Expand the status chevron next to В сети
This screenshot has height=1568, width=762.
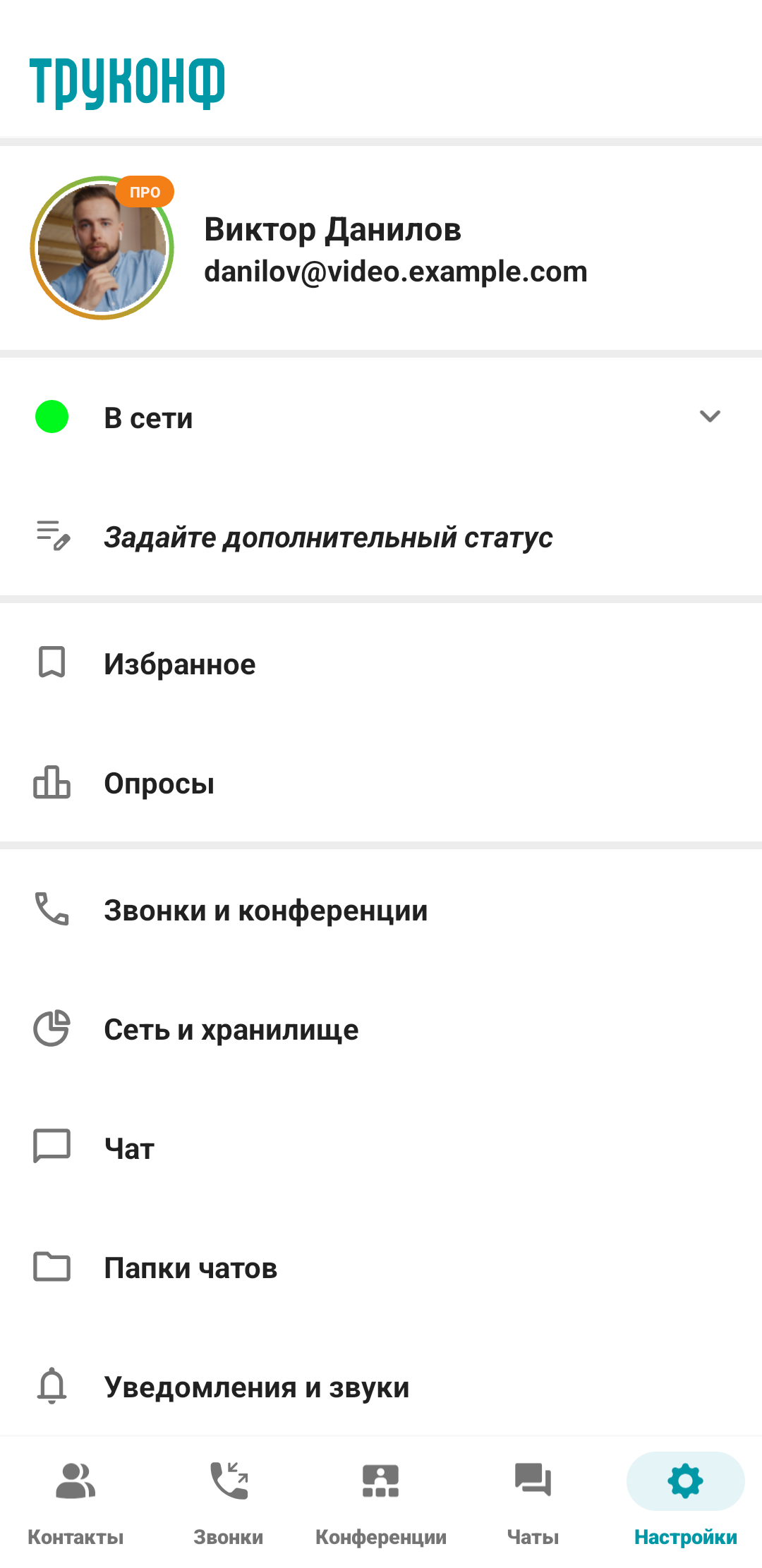[x=709, y=416]
